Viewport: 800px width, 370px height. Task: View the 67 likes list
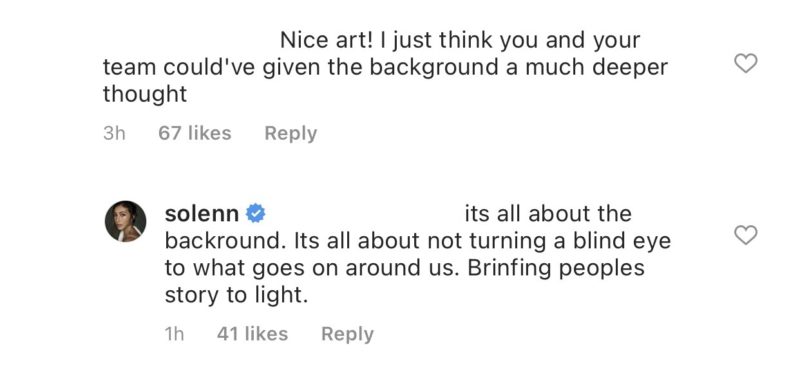point(194,133)
